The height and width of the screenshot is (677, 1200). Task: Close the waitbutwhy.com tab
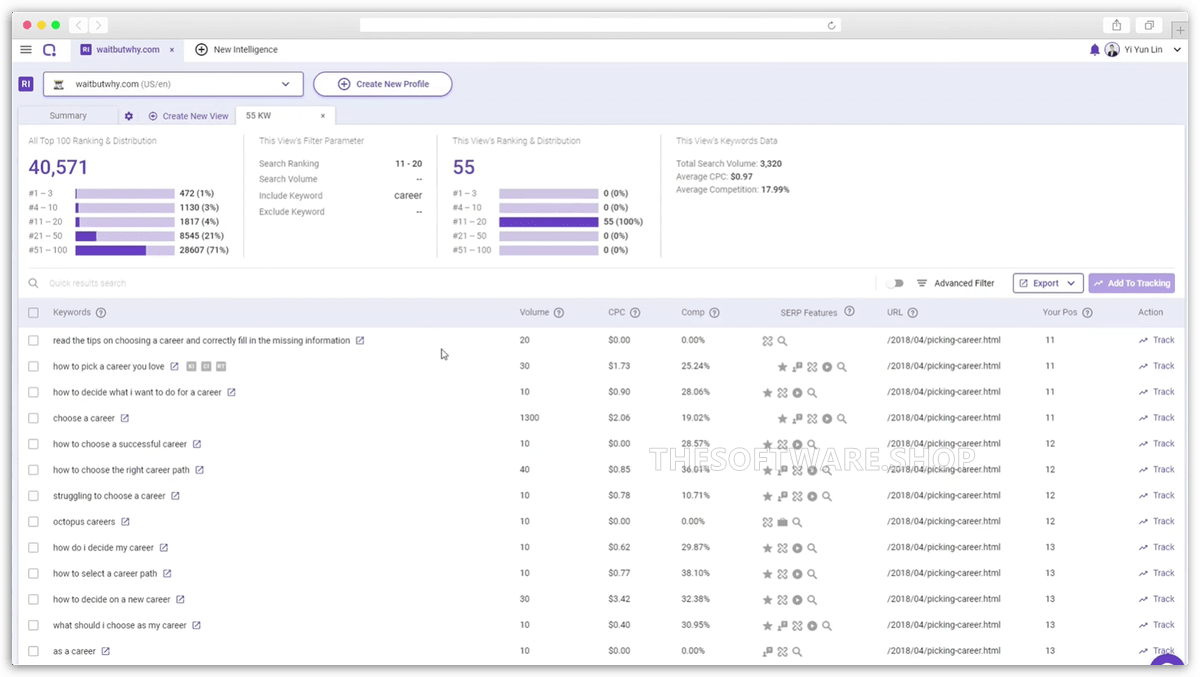click(x=172, y=49)
